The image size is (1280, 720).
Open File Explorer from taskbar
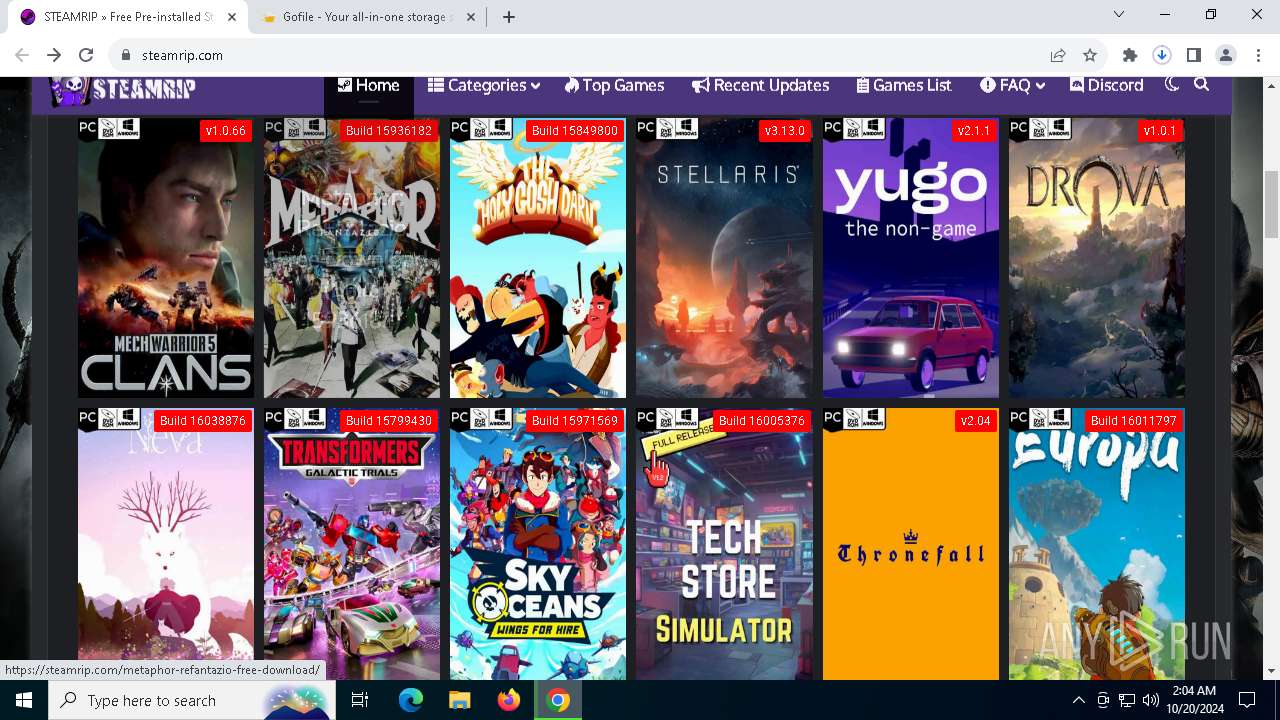click(x=460, y=700)
